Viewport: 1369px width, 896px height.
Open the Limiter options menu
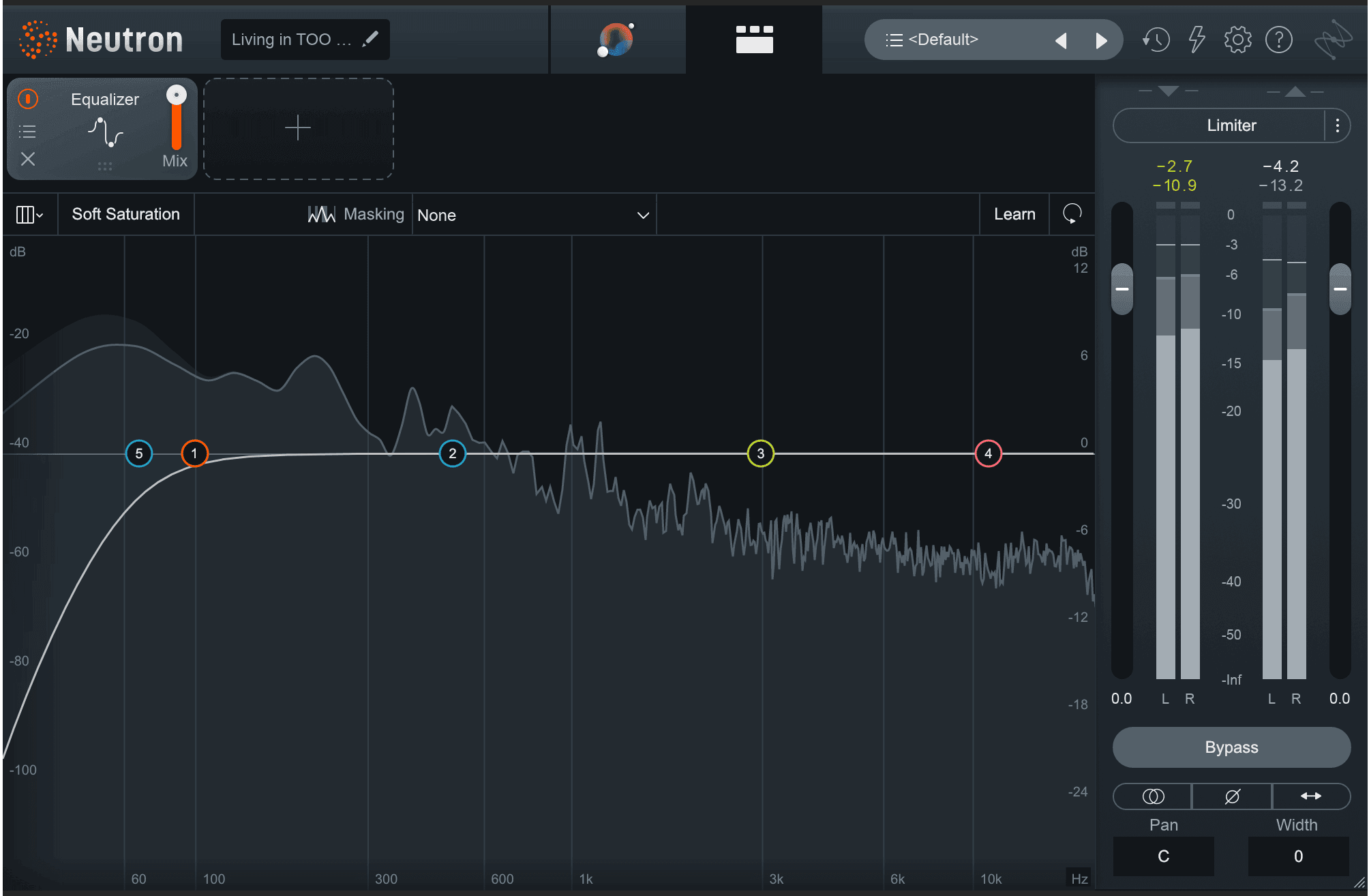pyautogui.click(x=1338, y=125)
